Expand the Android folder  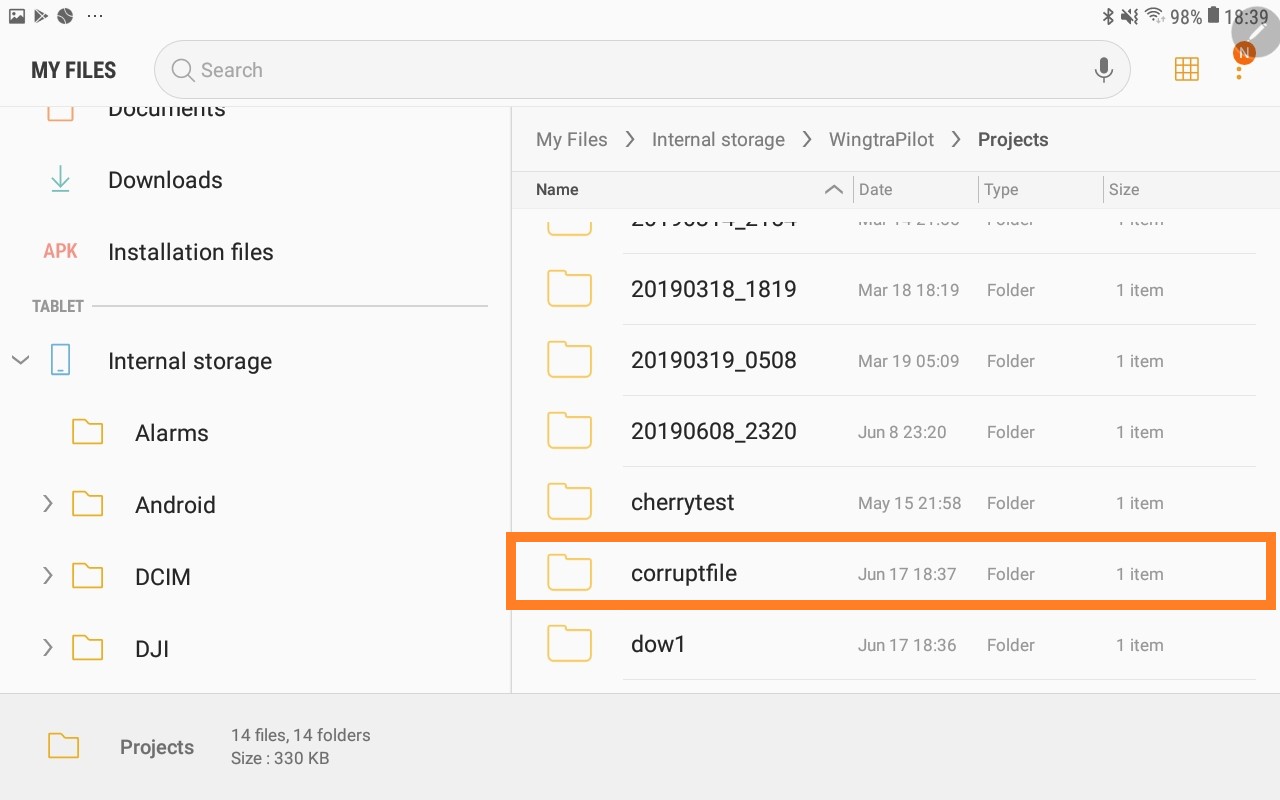pos(47,505)
